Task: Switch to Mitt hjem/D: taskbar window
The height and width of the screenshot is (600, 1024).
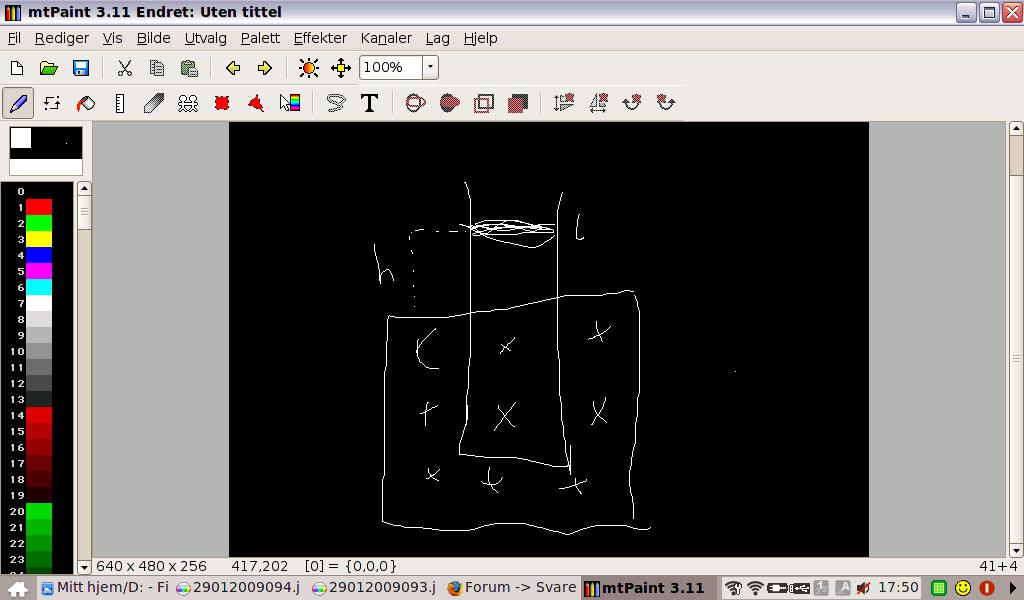Action: [x=105, y=588]
